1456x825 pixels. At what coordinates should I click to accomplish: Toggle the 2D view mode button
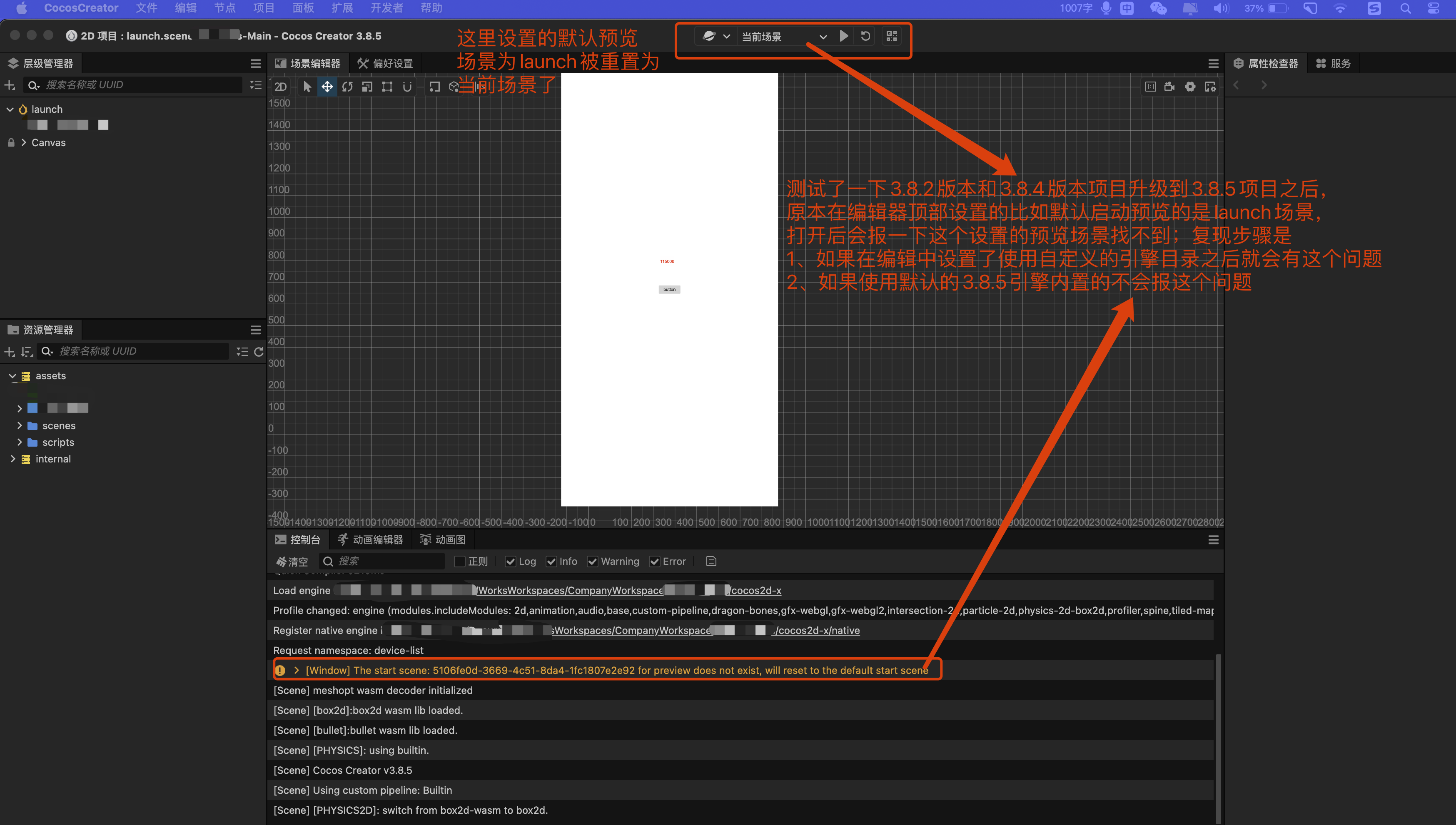[281, 87]
